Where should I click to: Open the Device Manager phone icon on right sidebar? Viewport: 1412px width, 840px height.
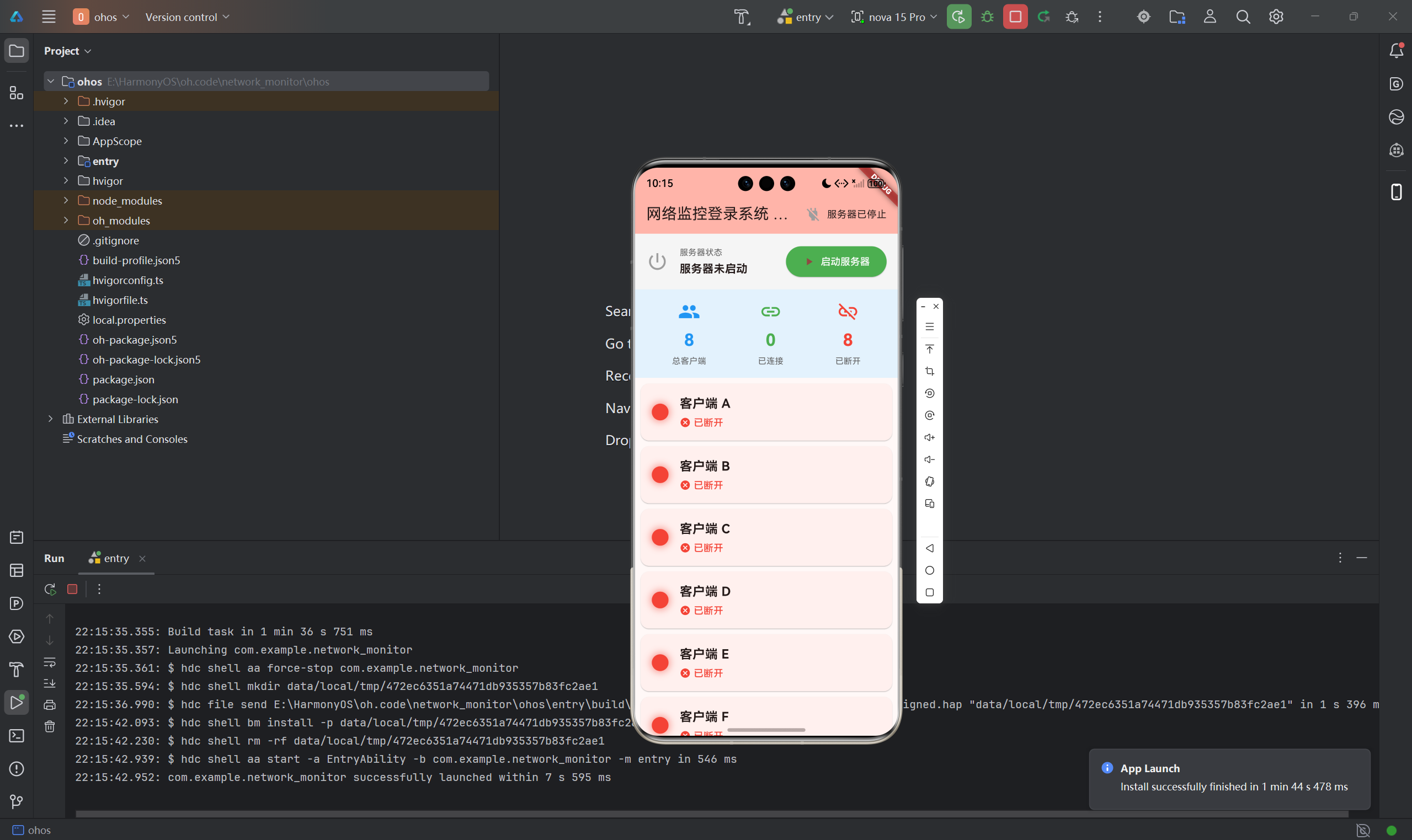click(1396, 192)
